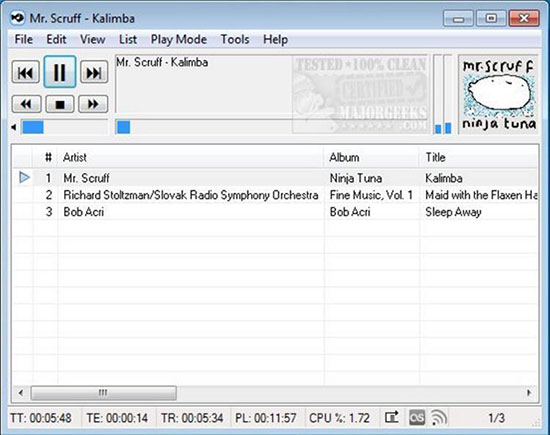The height and width of the screenshot is (435, 550).
Task: Open the Tools menu
Action: (x=235, y=39)
